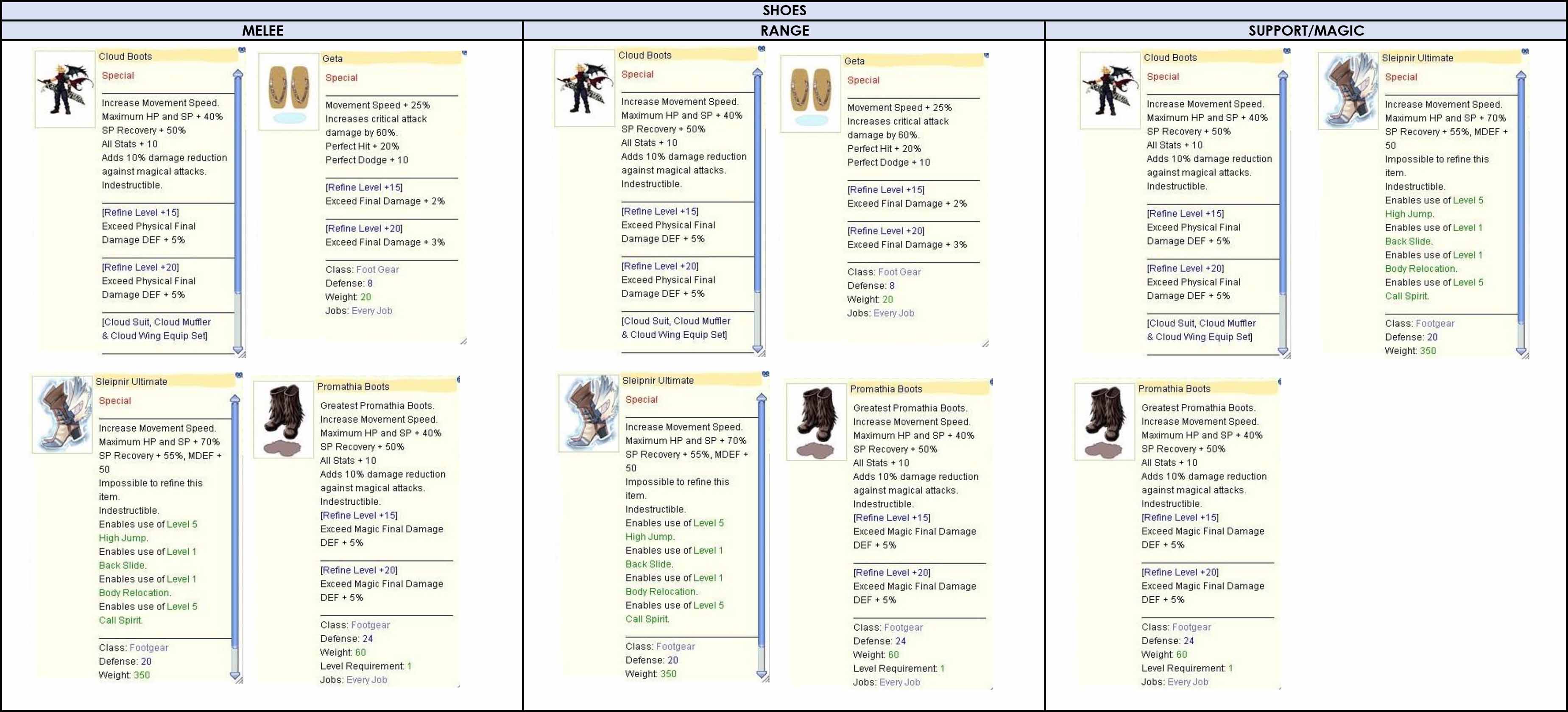
Task: Click the Cloud Boots item icon under RANGE
Action: (585, 88)
